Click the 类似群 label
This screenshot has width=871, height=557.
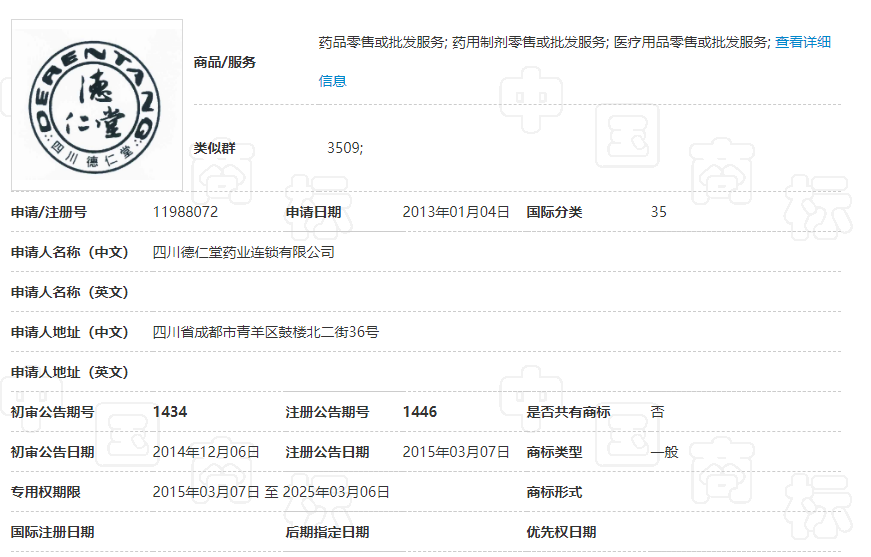(214, 148)
